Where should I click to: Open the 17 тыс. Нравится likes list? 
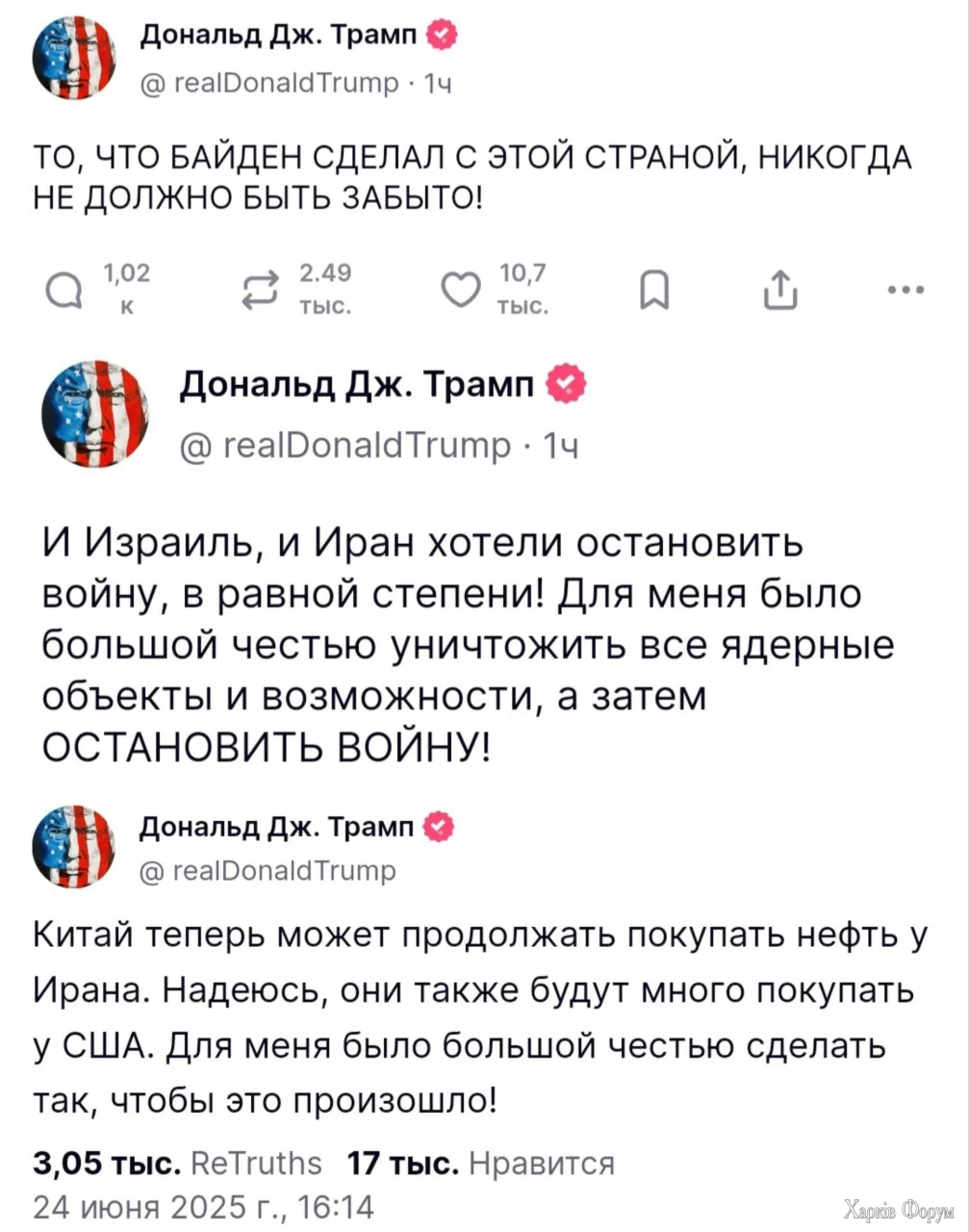(x=480, y=1163)
